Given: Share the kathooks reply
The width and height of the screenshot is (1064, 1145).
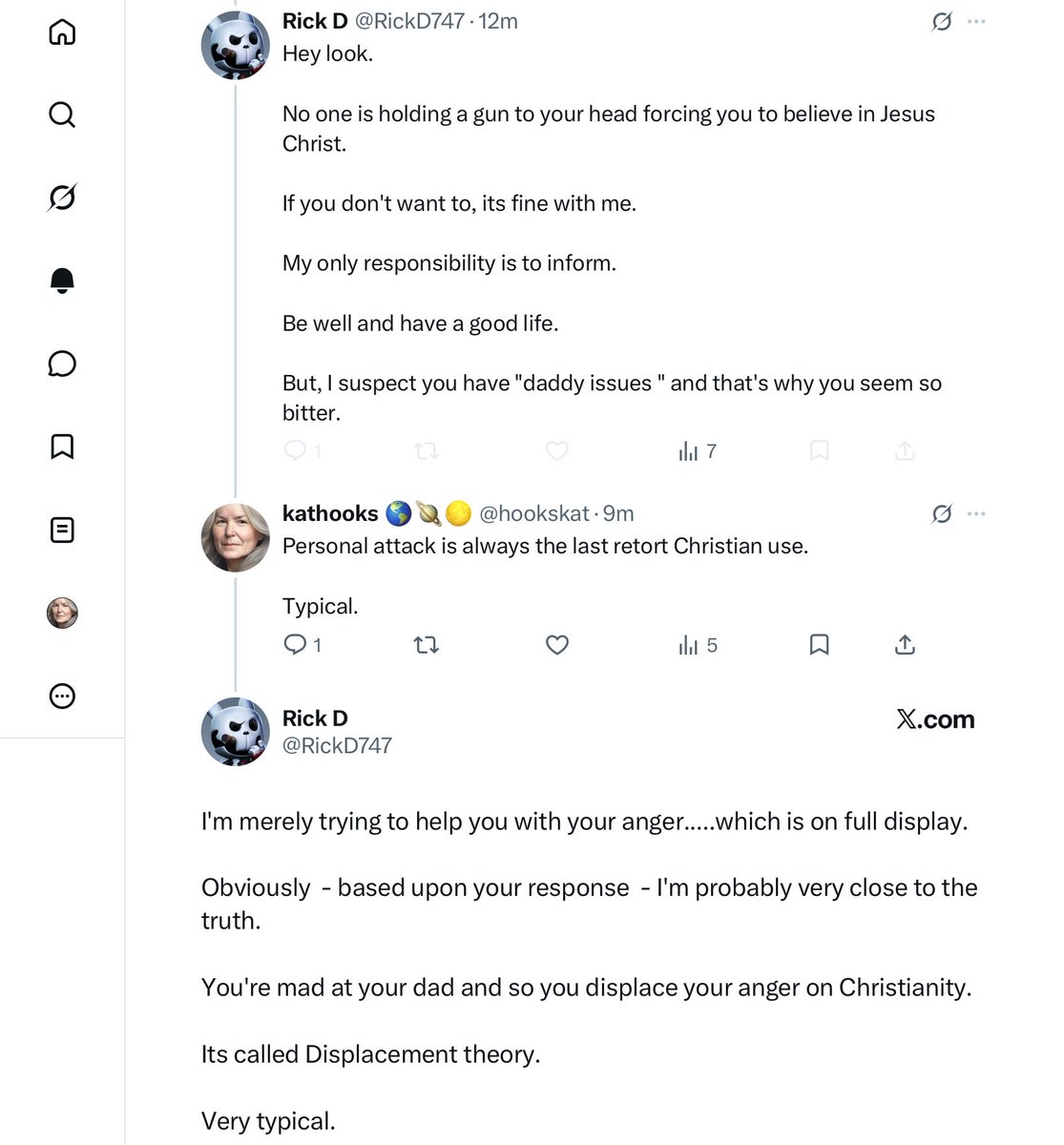Looking at the screenshot, I should pos(906,645).
